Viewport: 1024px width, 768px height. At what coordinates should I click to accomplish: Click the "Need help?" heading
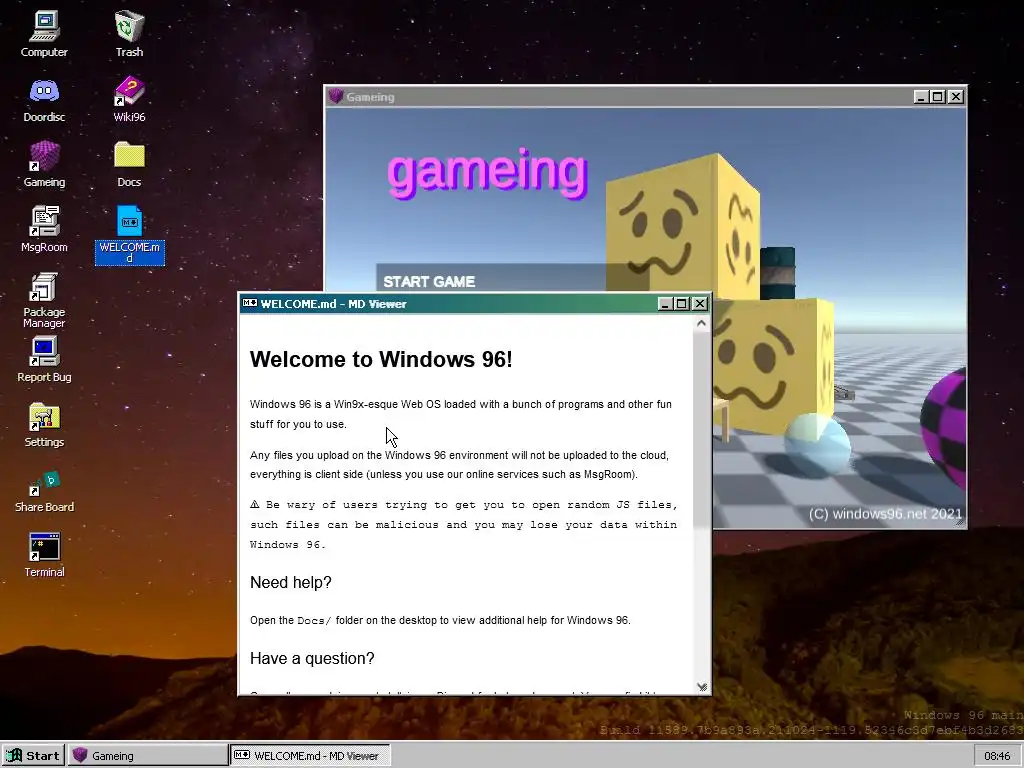click(291, 583)
